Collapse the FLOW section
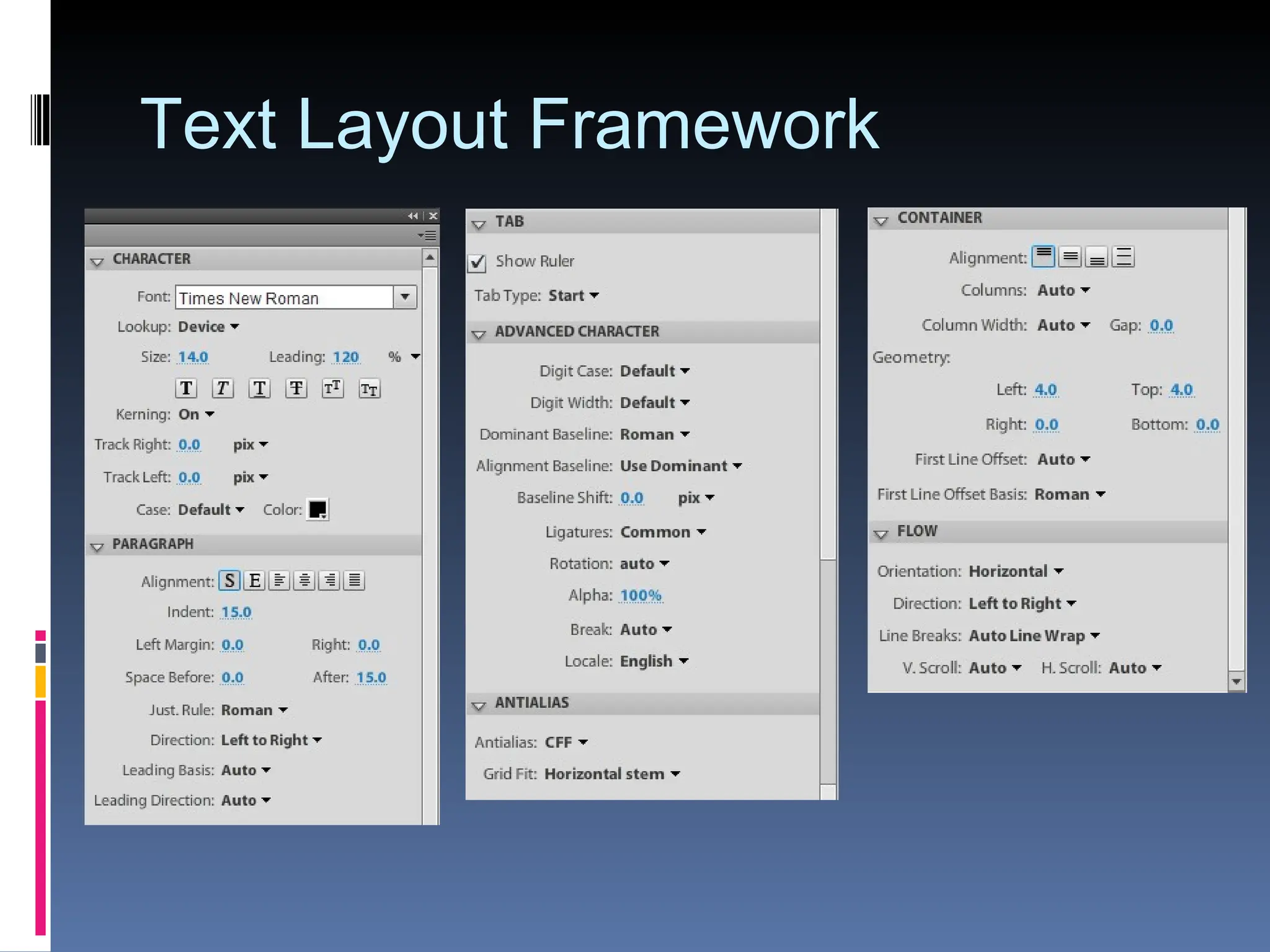The image size is (1270, 952). (x=881, y=534)
